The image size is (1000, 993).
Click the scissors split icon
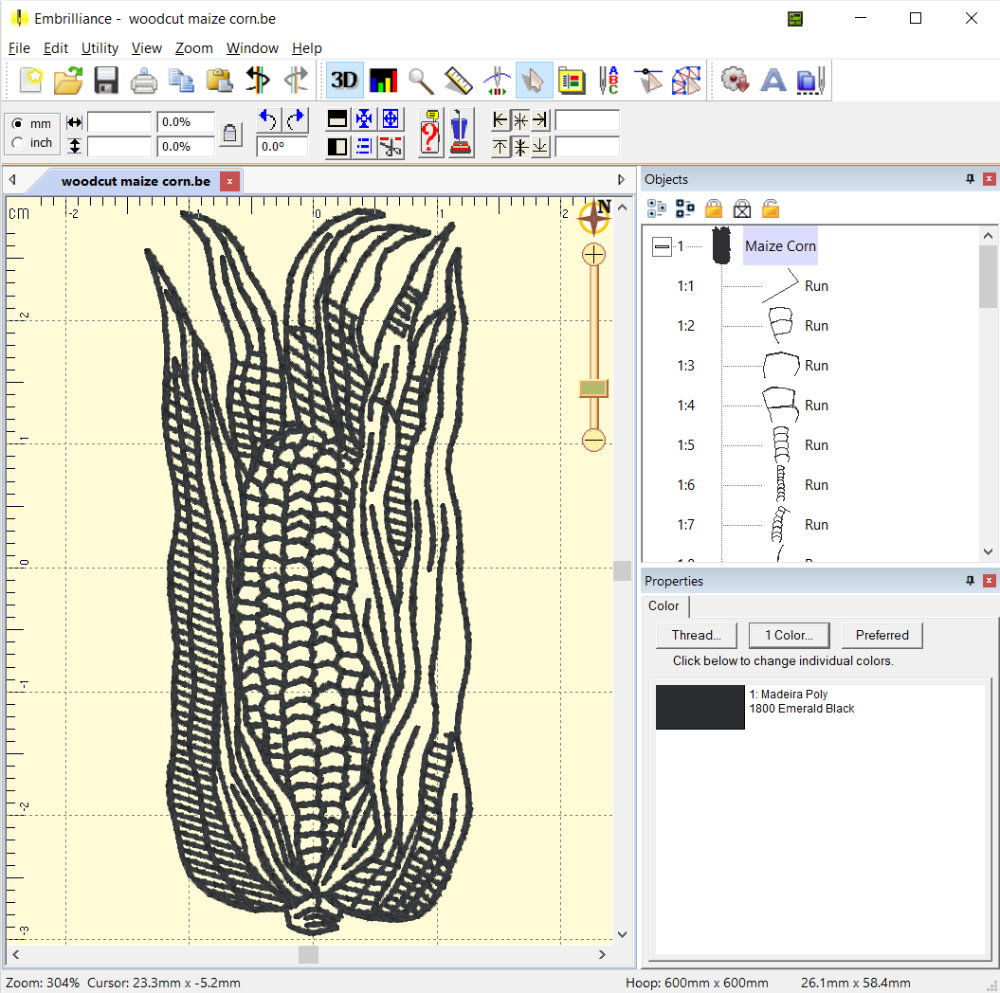tap(391, 146)
